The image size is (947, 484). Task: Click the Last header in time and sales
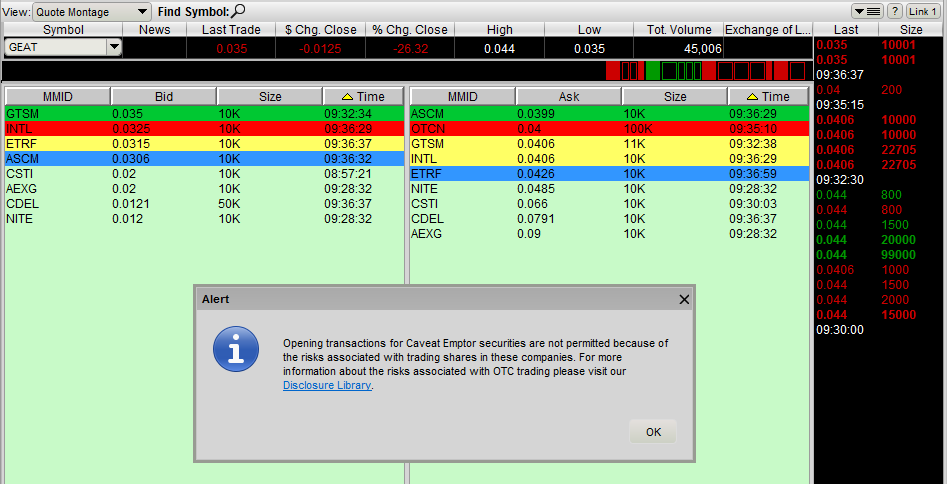click(x=846, y=30)
